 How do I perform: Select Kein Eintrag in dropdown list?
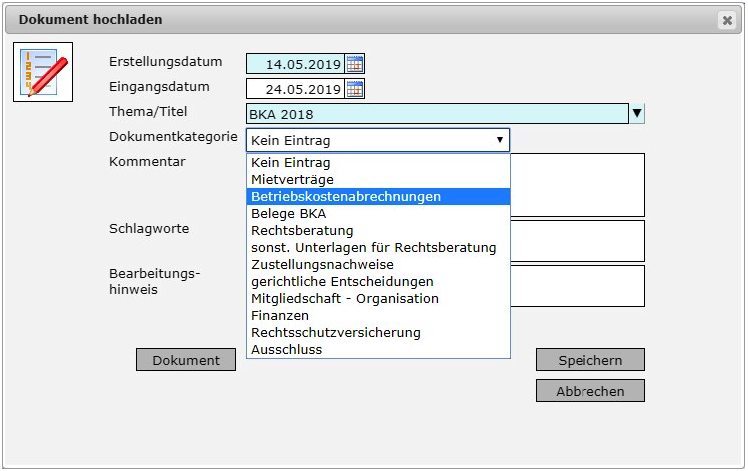(290, 163)
